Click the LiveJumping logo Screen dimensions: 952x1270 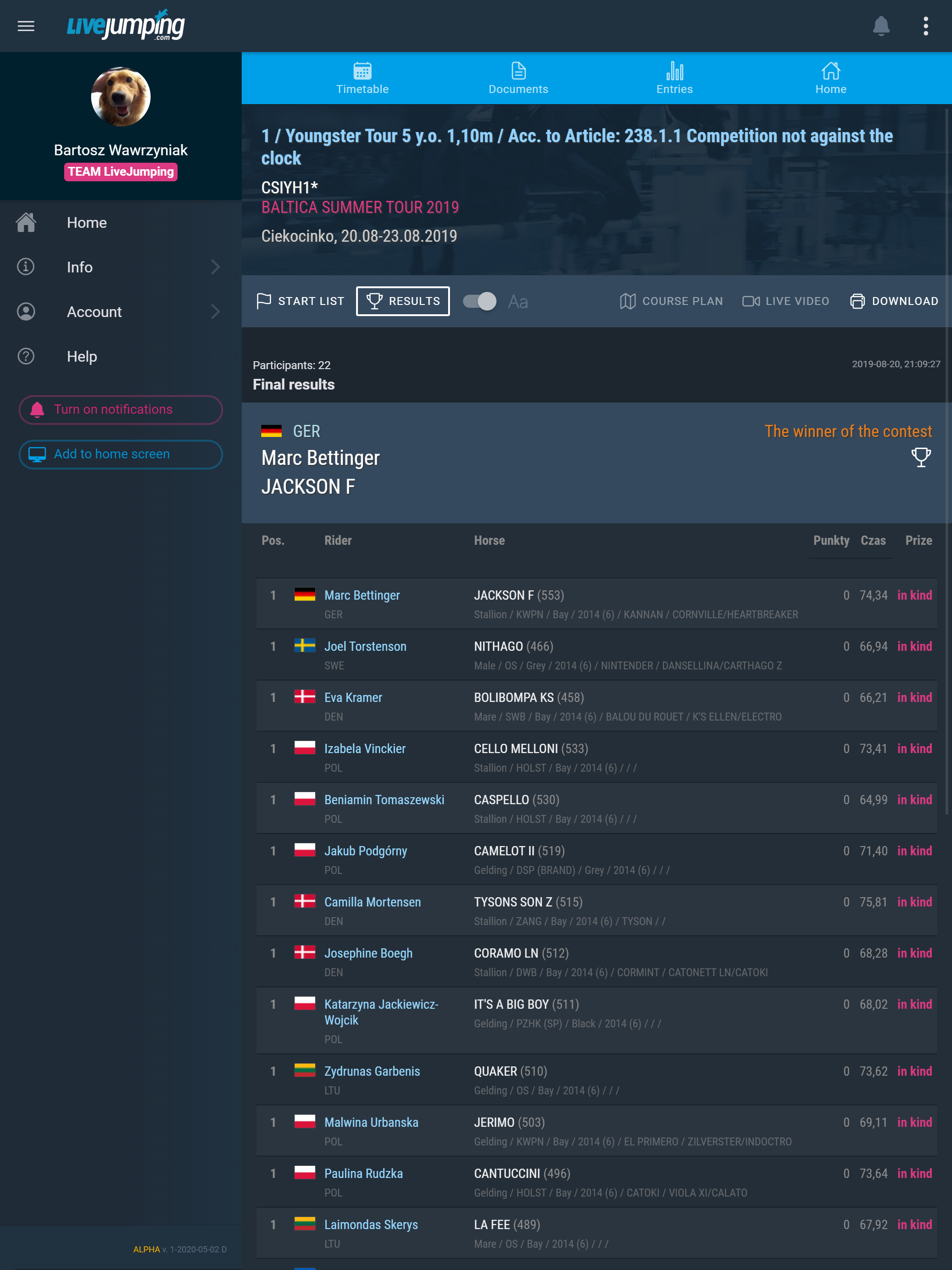pyautogui.click(x=126, y=25)
